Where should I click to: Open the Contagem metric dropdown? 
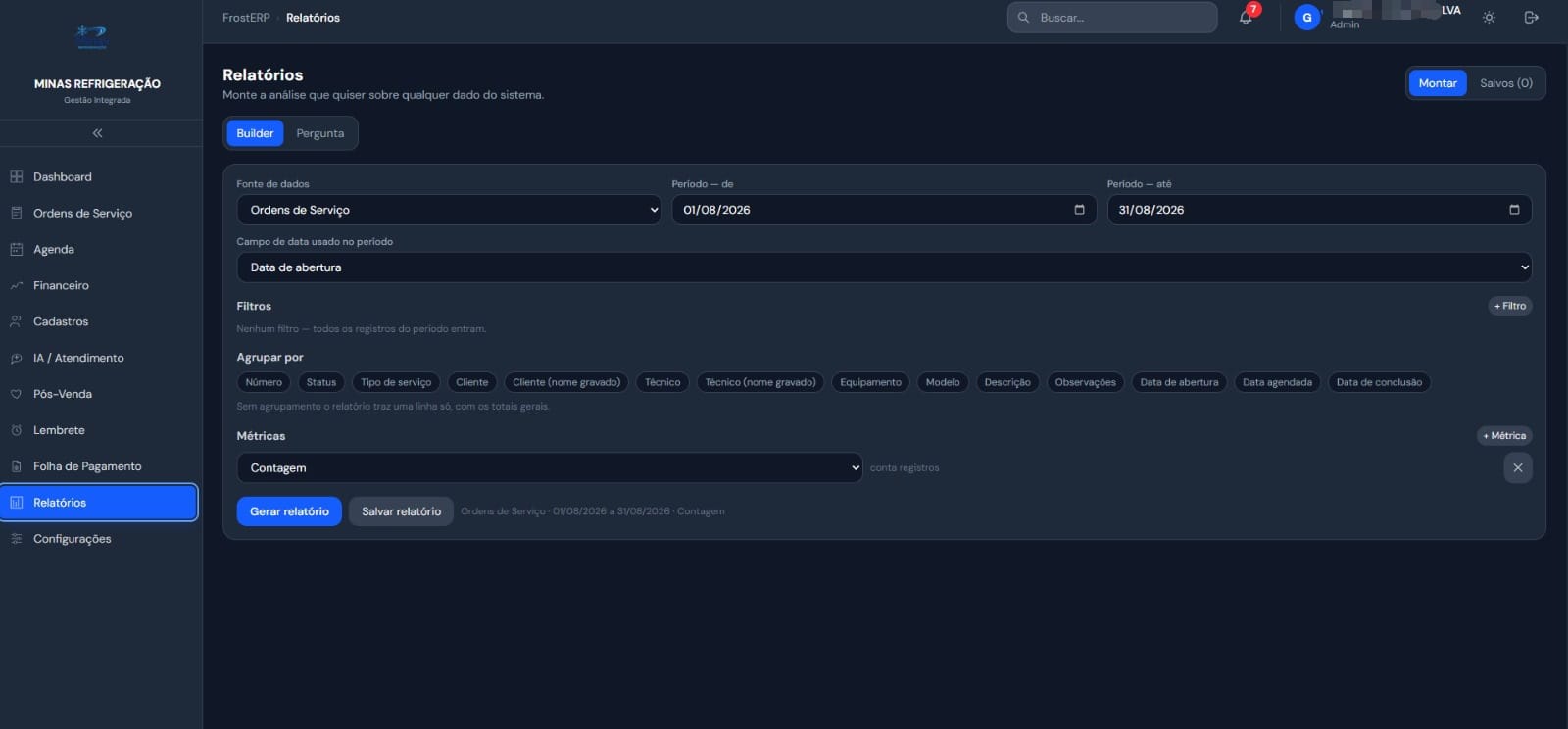550,468
